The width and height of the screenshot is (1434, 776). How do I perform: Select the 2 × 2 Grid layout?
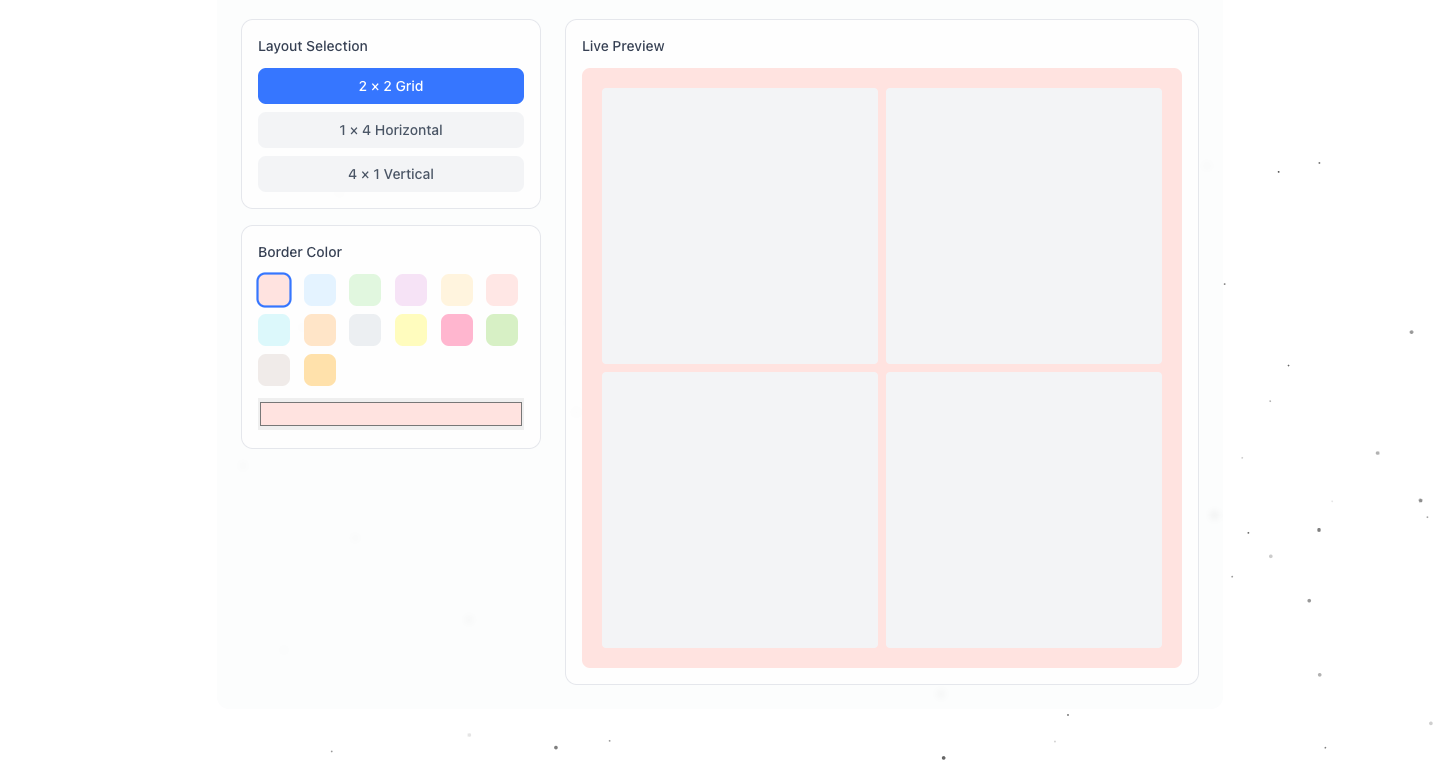coord(391,86)
